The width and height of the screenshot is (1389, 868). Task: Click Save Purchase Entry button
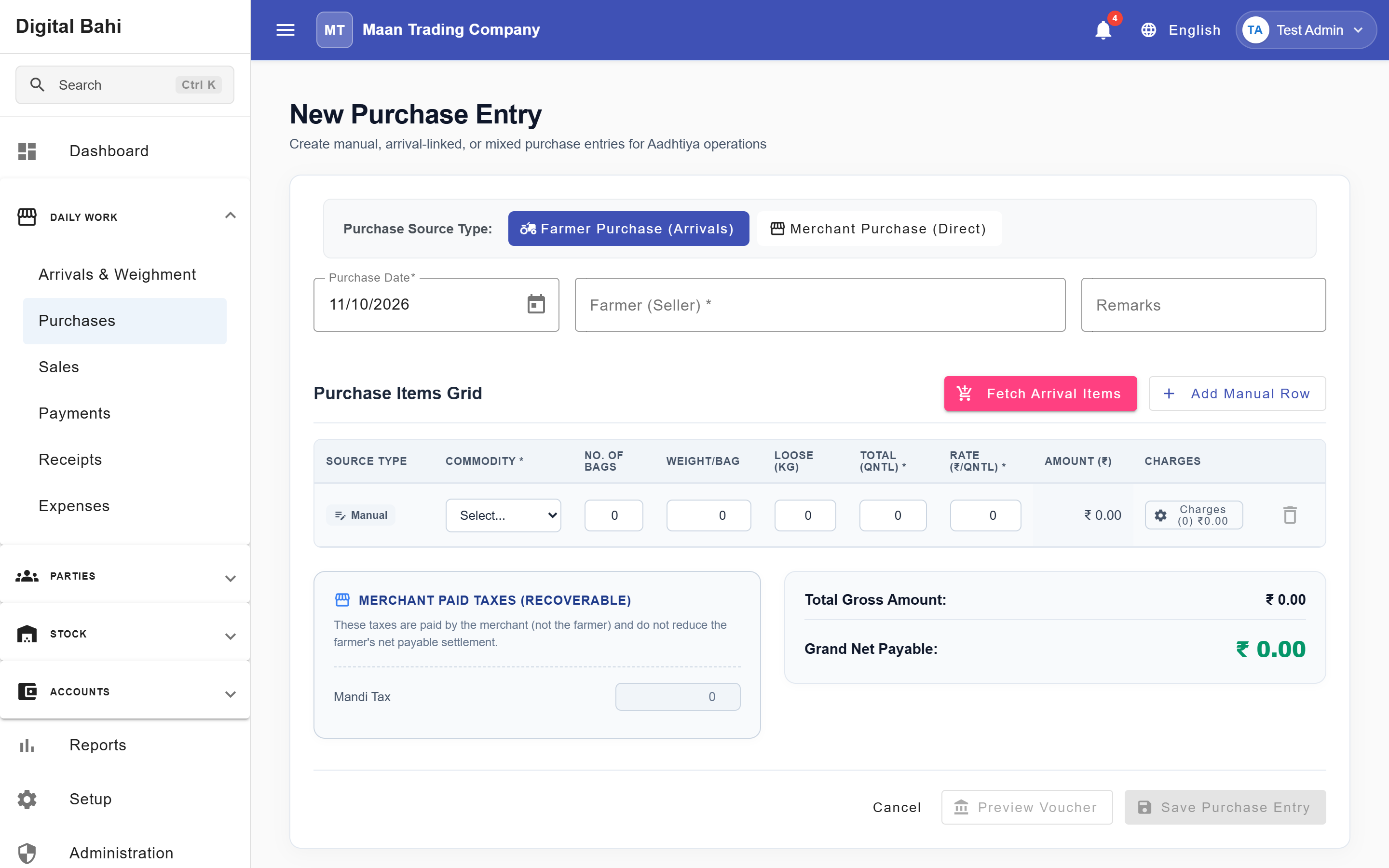click(1225, 807)
